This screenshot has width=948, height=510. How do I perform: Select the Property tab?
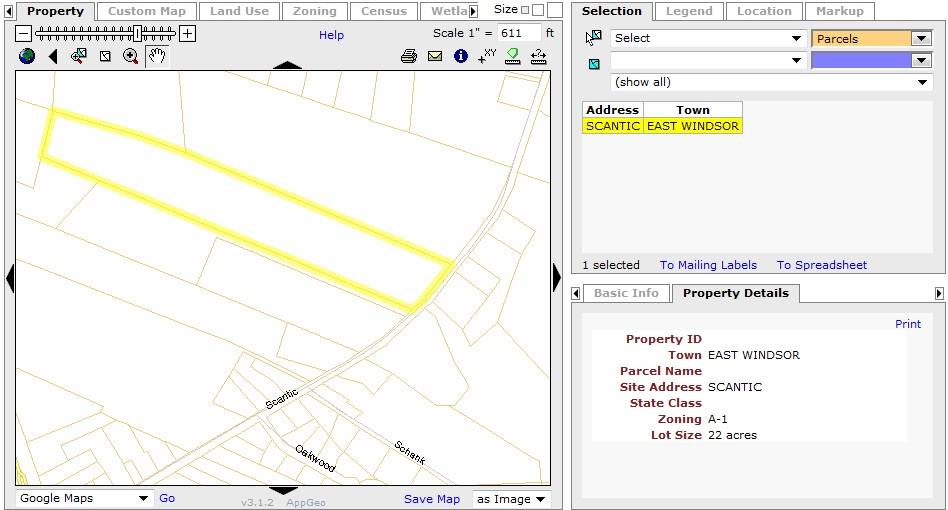point(55,11)
